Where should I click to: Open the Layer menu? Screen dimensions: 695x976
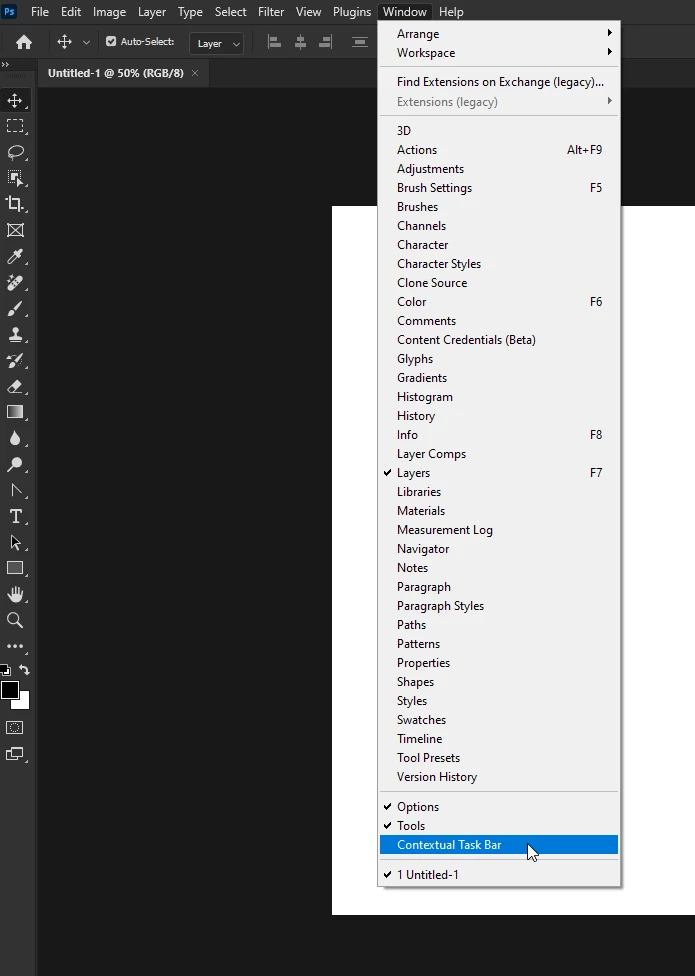click(152, 12)
